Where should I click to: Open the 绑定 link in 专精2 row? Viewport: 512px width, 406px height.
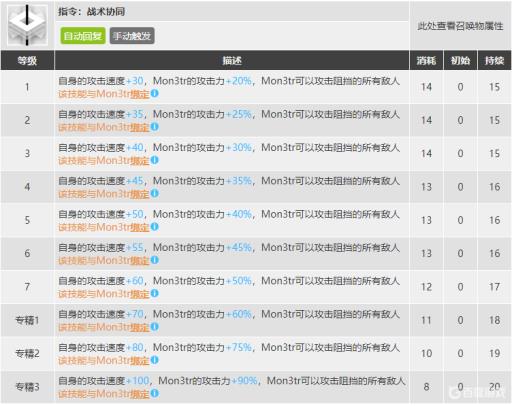click(x=140, y=361)
